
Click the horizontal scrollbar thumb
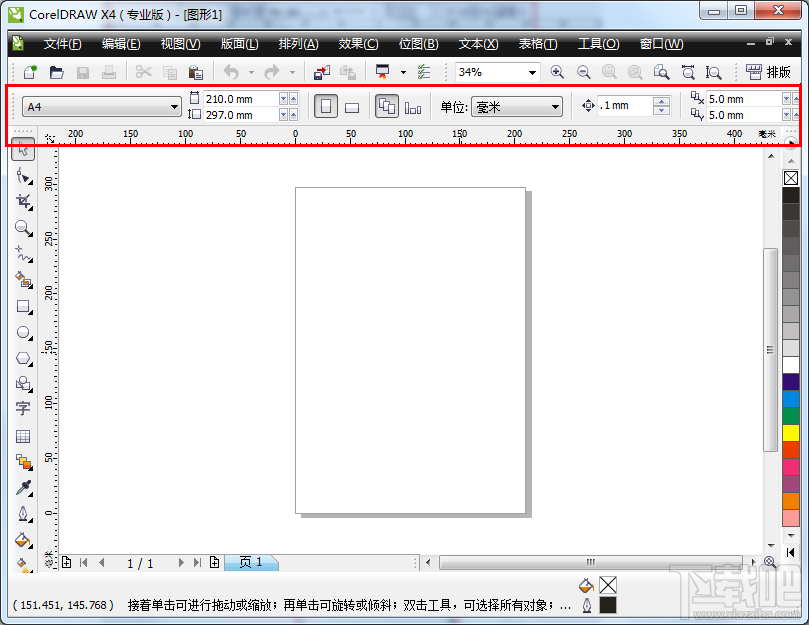tap(591, 563)
